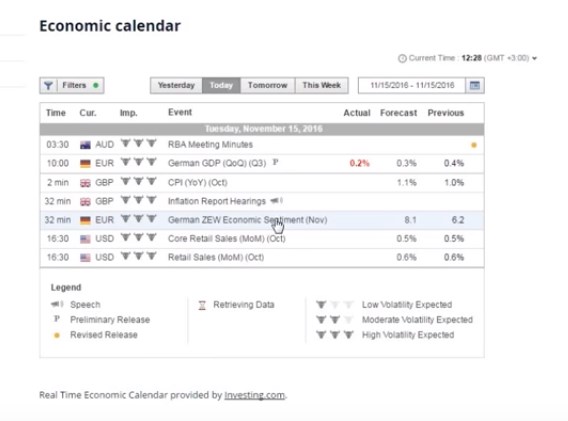Select the This Week tab

pyautogui.click(x=322, y=86)
